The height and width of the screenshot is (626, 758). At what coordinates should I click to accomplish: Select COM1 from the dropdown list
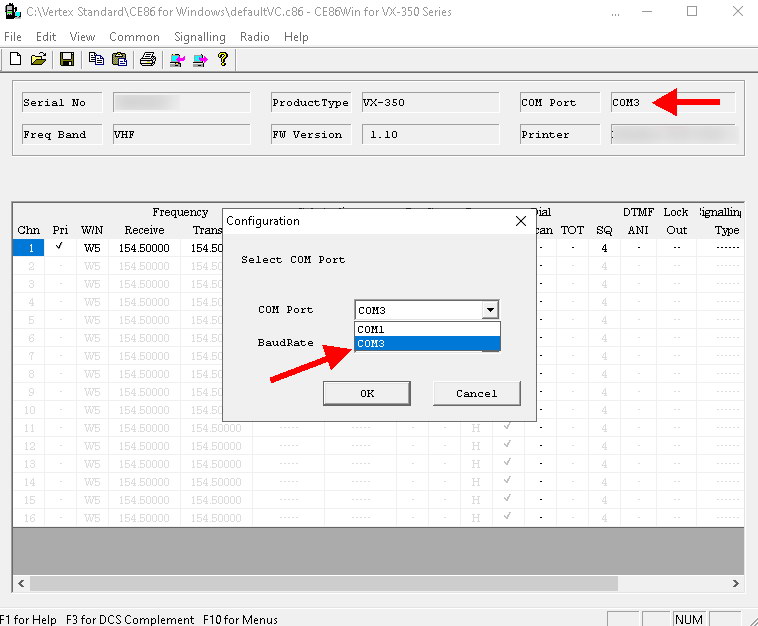(427, 329)
